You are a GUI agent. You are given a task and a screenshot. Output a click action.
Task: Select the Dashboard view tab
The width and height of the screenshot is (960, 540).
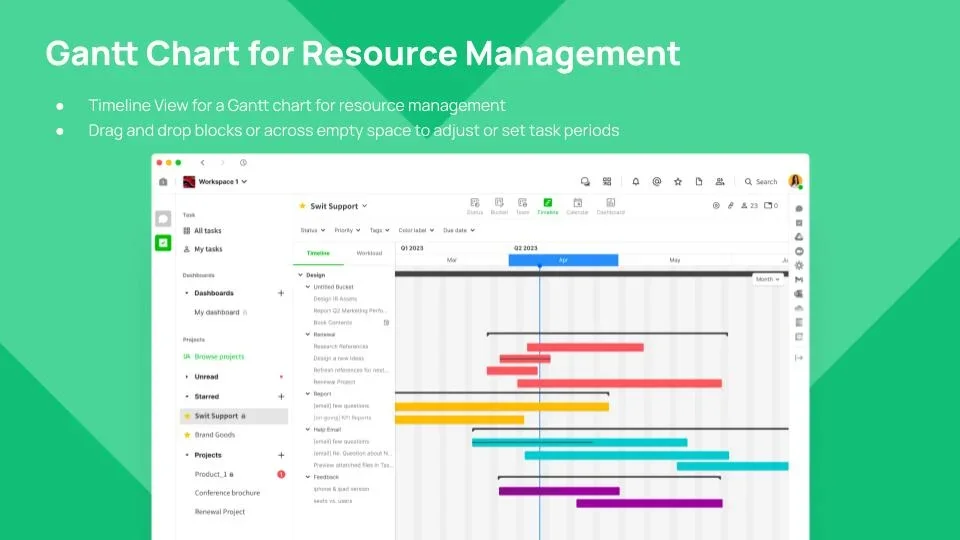point(610,206)
